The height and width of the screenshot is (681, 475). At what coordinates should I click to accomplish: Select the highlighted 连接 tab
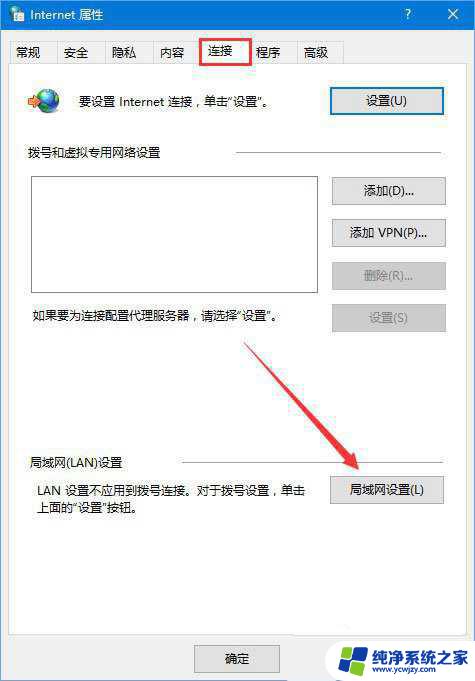click(225, 52)
